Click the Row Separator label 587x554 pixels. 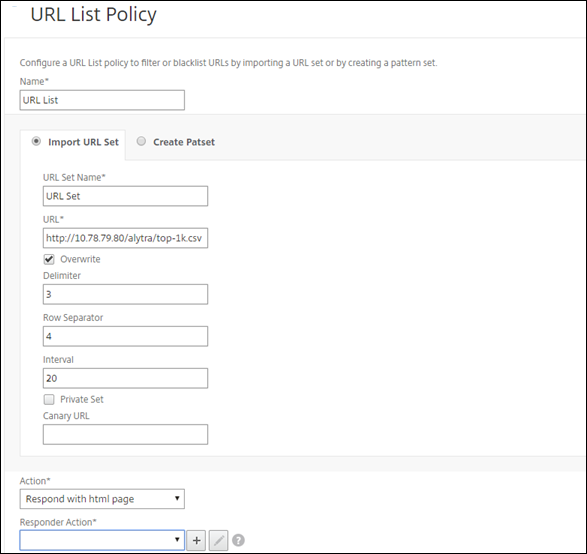73,318
